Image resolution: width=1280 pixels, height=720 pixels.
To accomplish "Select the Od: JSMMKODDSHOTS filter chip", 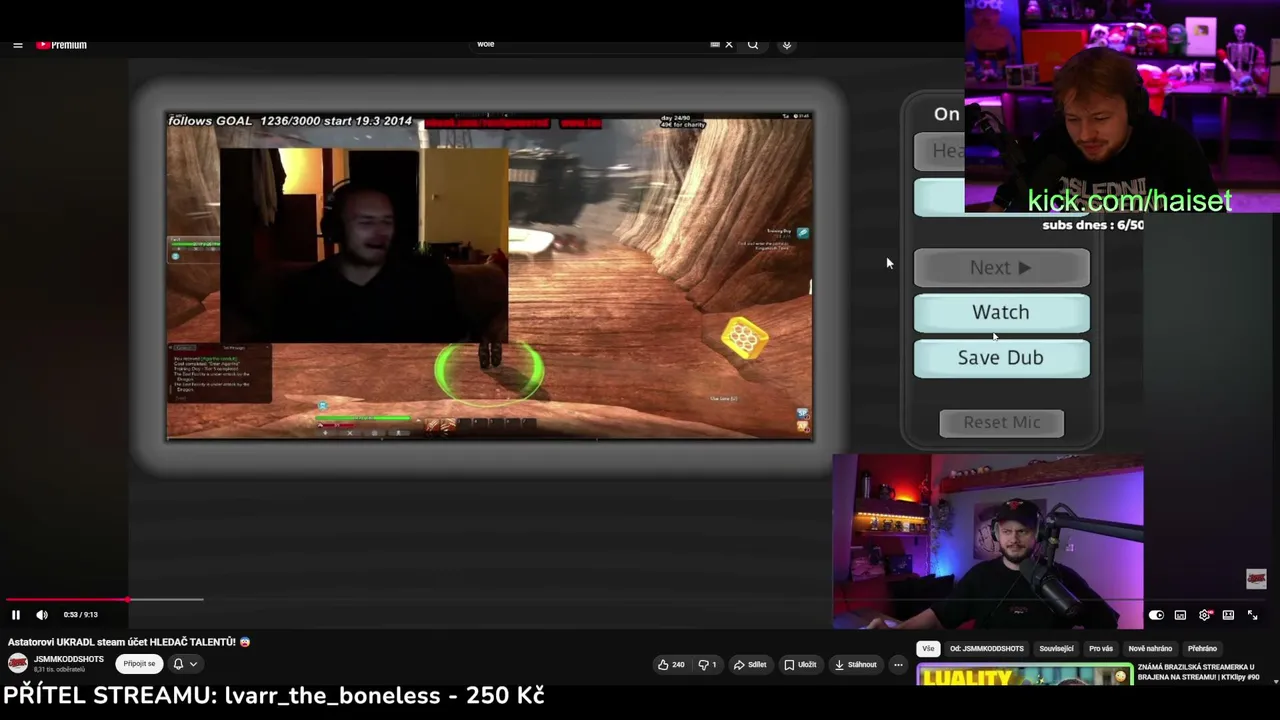I will pos(986,649).
